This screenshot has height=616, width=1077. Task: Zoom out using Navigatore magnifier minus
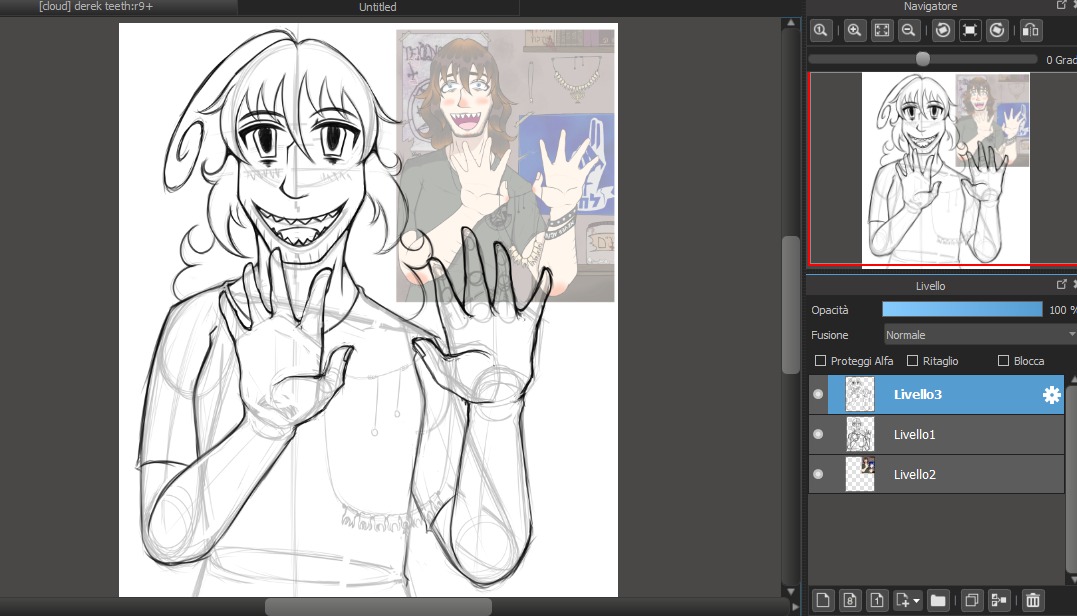909,30
